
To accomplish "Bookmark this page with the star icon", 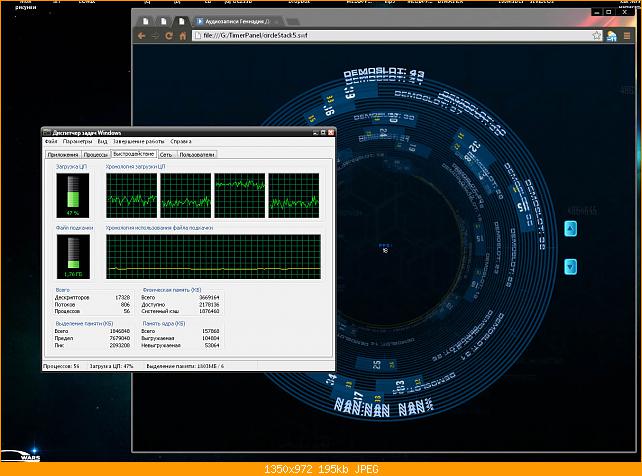I will pyautogui.click(x=597, y=36).
